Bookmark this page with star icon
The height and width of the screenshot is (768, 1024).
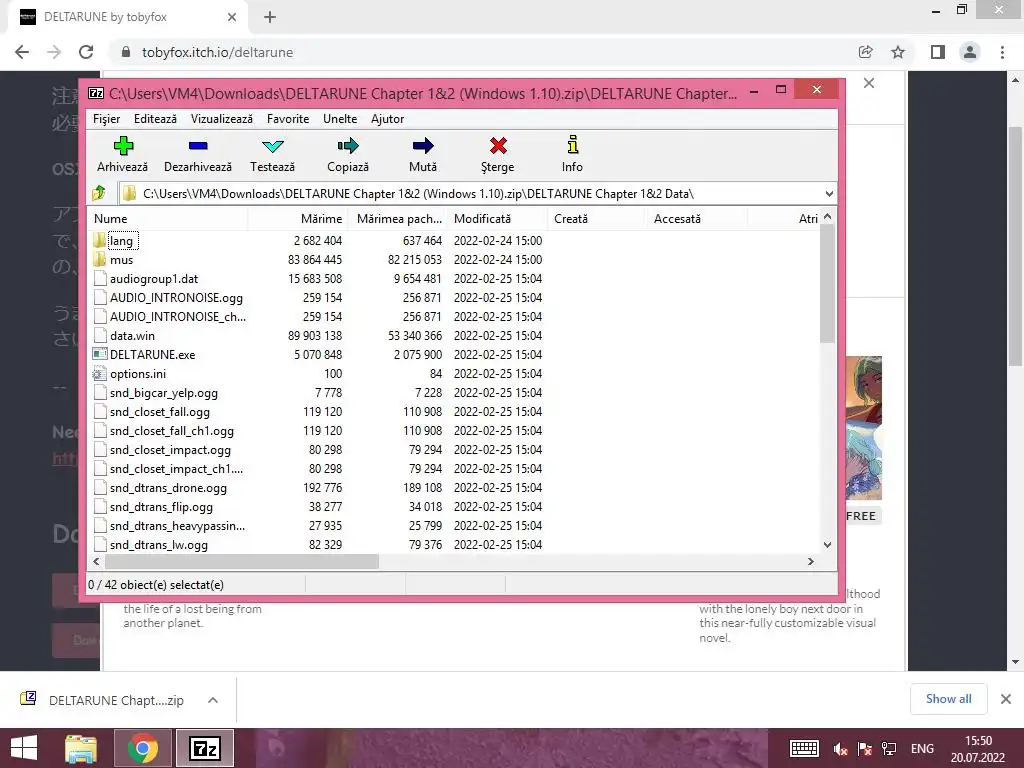[898, 52]
